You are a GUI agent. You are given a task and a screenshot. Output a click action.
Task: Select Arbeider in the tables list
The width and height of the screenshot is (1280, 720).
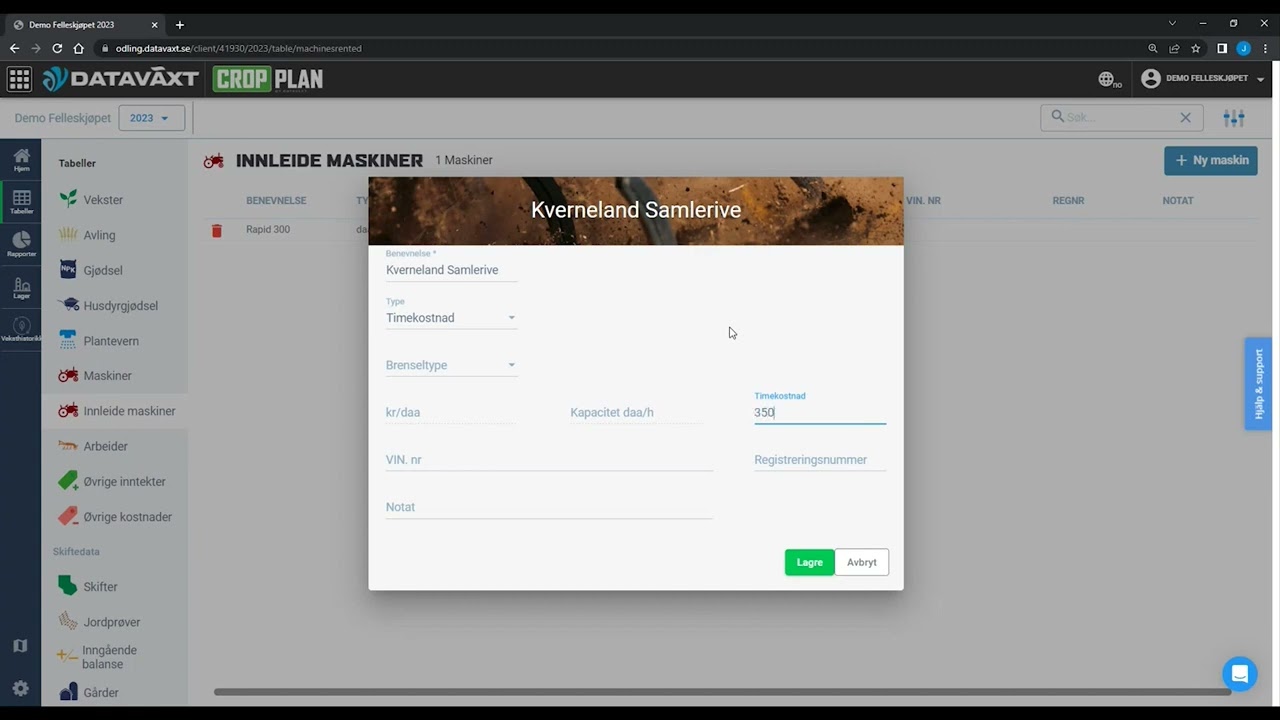105,446
